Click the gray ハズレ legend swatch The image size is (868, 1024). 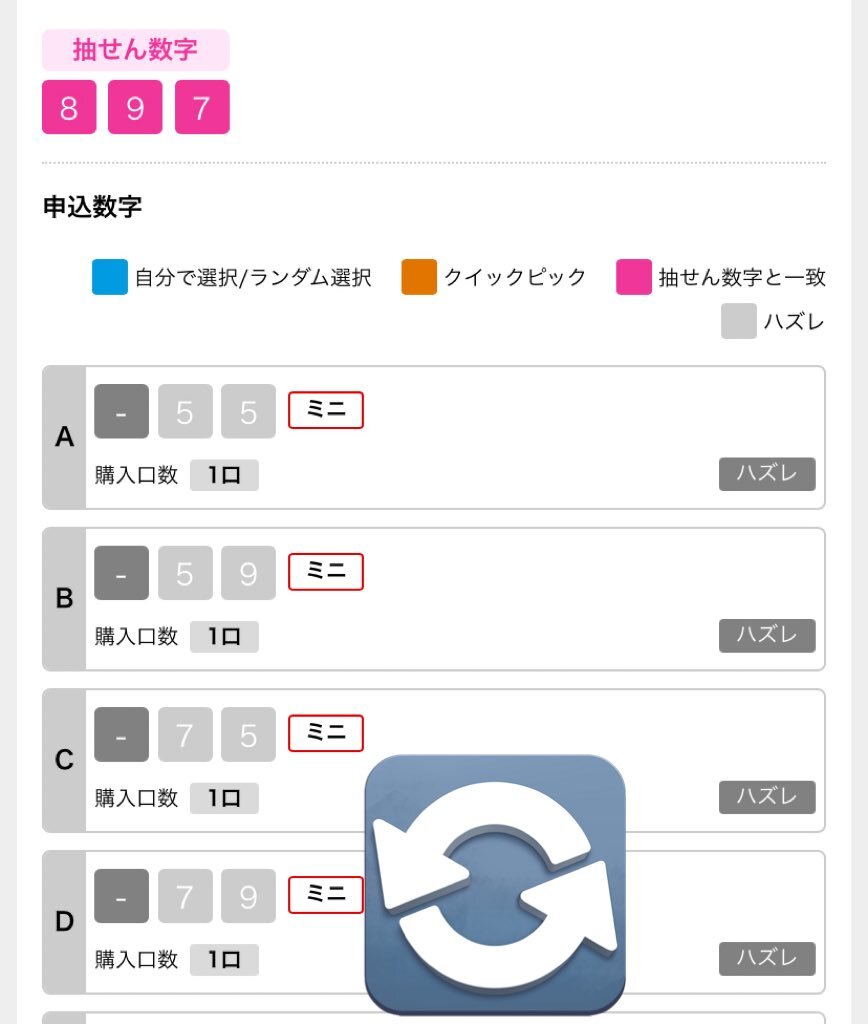tap(739, 321)
